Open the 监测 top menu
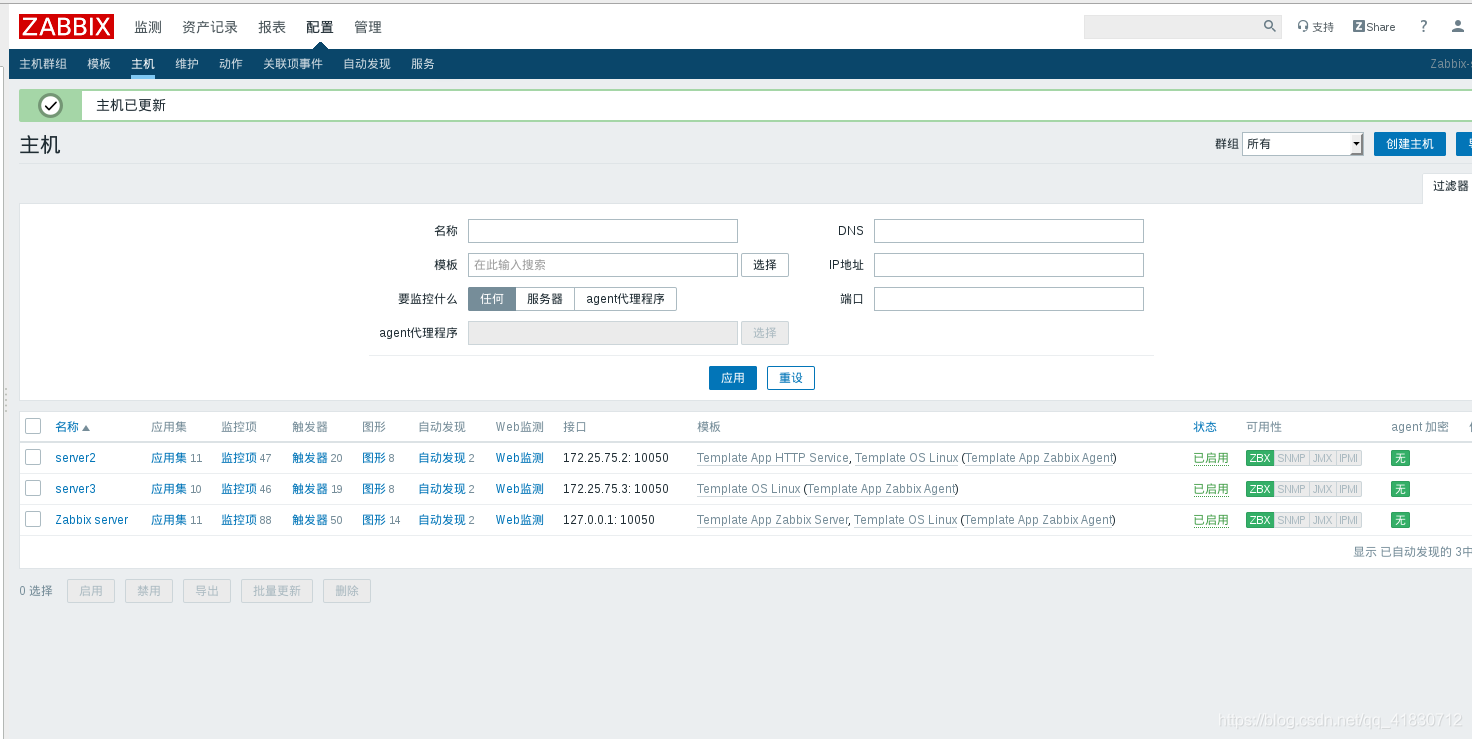This screenshot has width=1472, height=739. click(148, 27)
